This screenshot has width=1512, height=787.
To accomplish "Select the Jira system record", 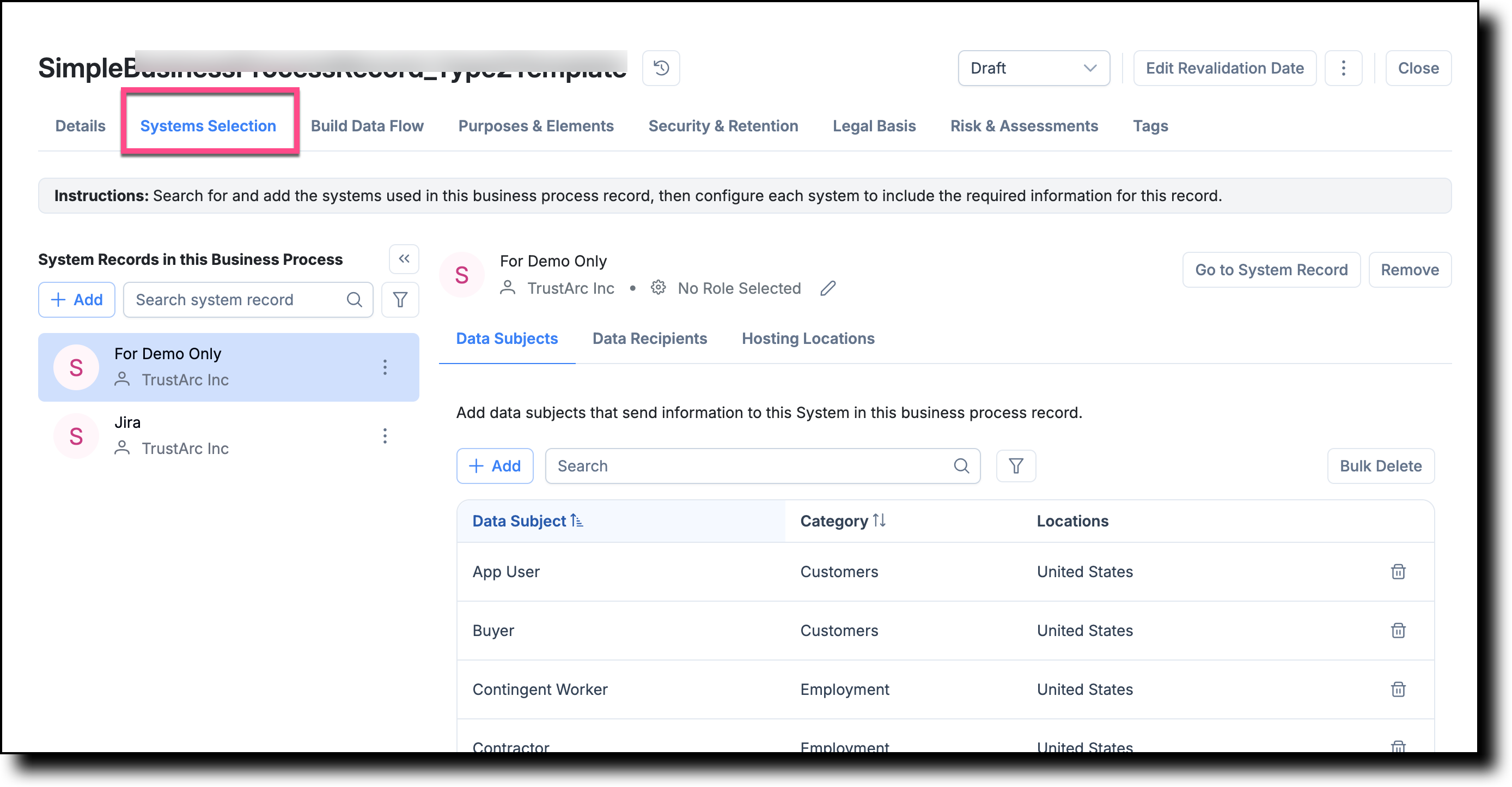I will click(x=229, y=437).
